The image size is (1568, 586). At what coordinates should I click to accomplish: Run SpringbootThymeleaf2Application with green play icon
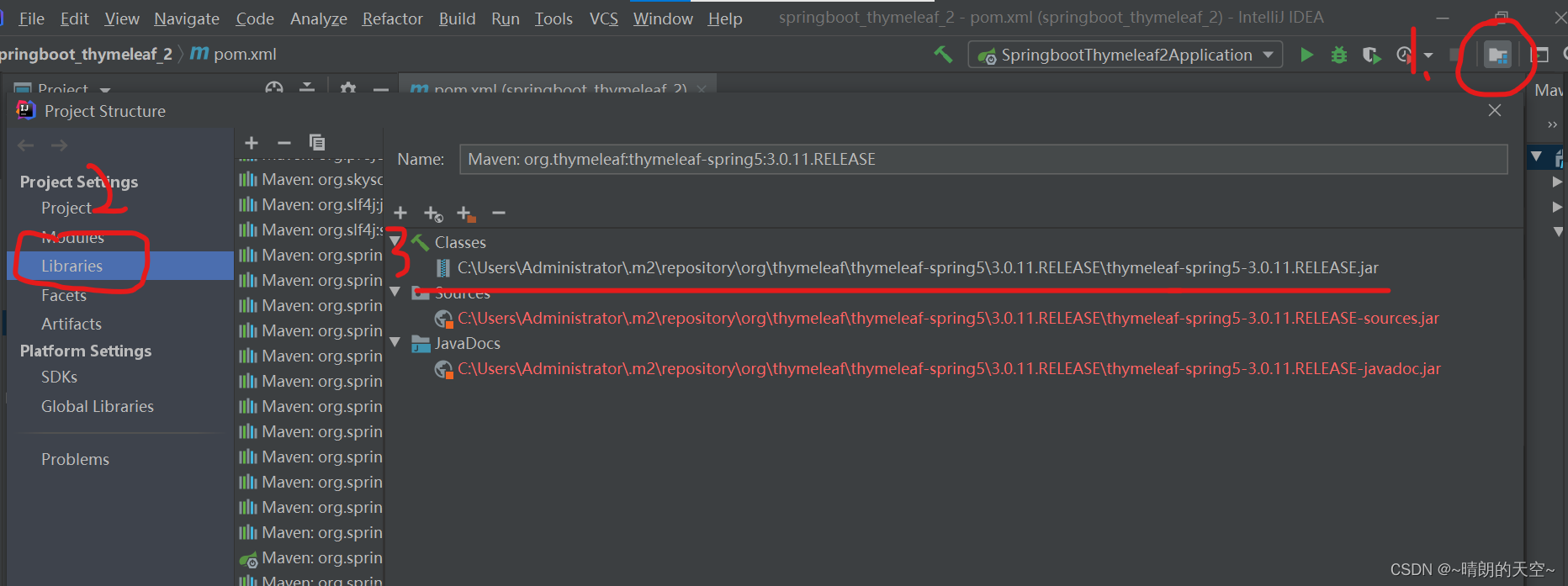1306,55
